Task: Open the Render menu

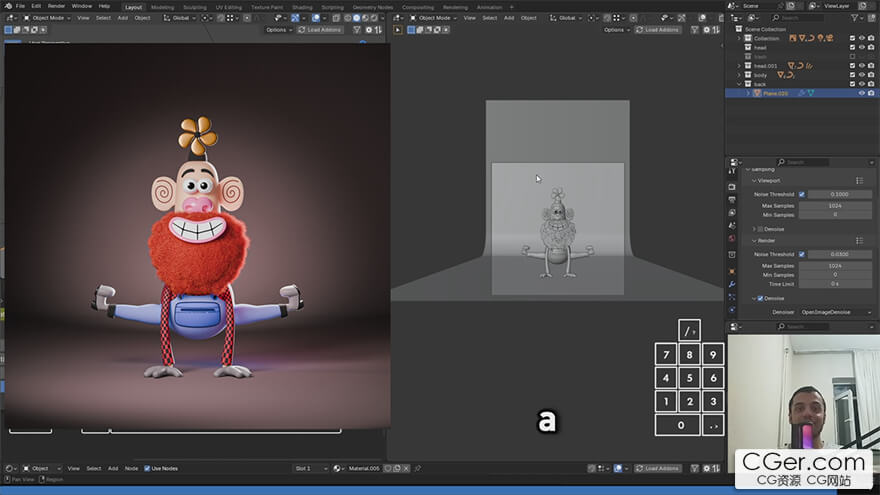Action: (56, 6)
